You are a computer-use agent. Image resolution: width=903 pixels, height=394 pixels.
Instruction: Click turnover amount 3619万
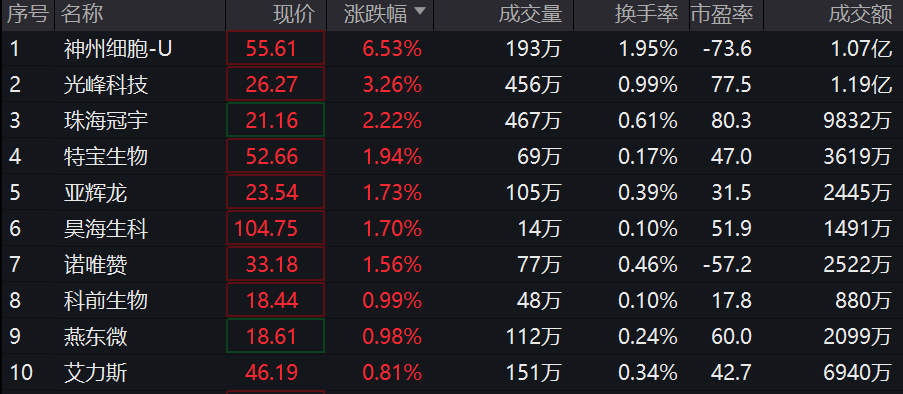click(858, 156)
